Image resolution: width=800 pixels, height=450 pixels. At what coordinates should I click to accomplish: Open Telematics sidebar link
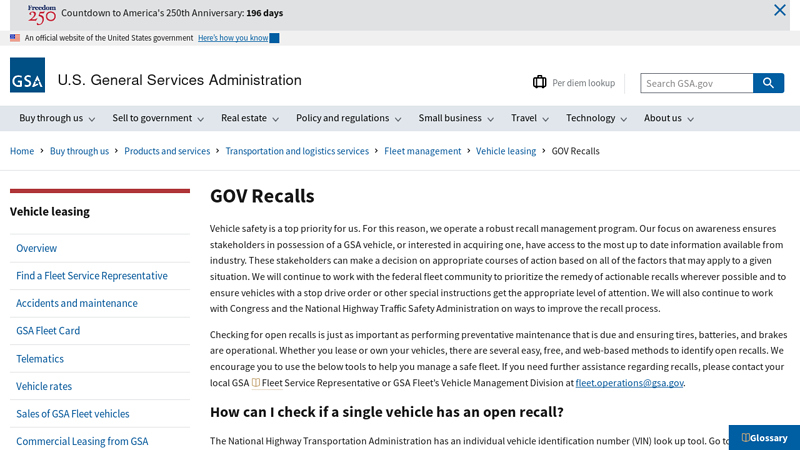coord(40,359)
